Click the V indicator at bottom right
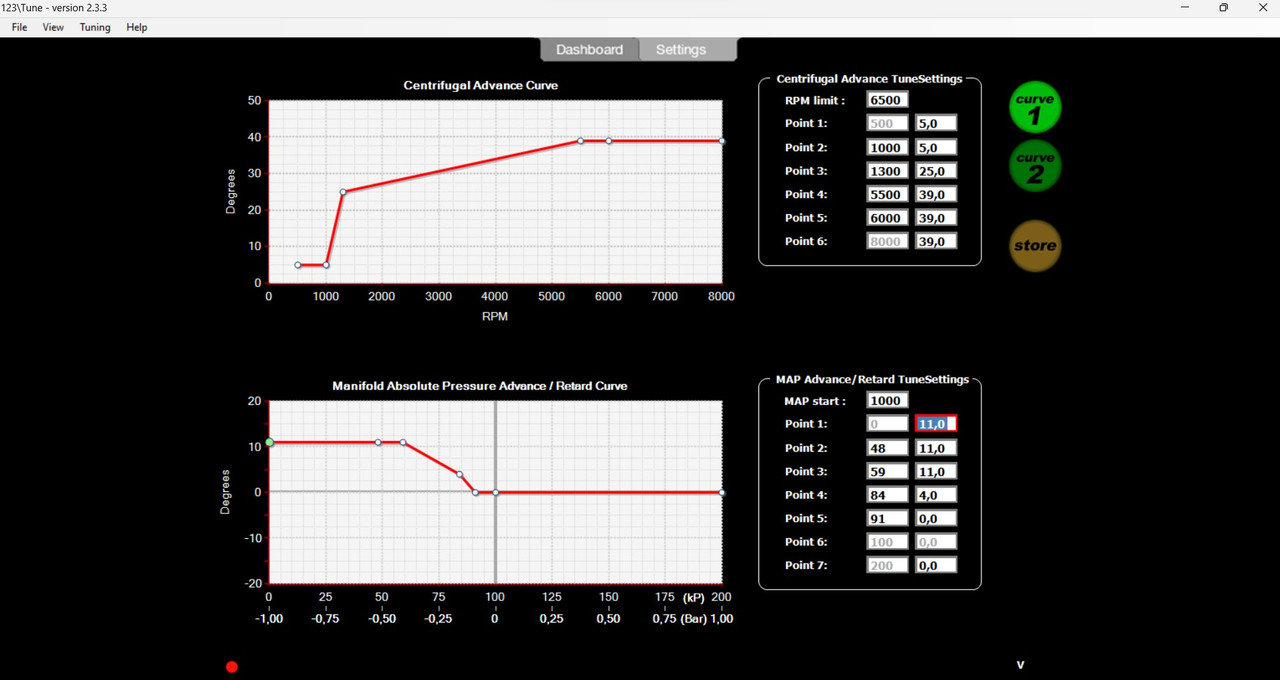The image size is (1280, 680). 1020,665
